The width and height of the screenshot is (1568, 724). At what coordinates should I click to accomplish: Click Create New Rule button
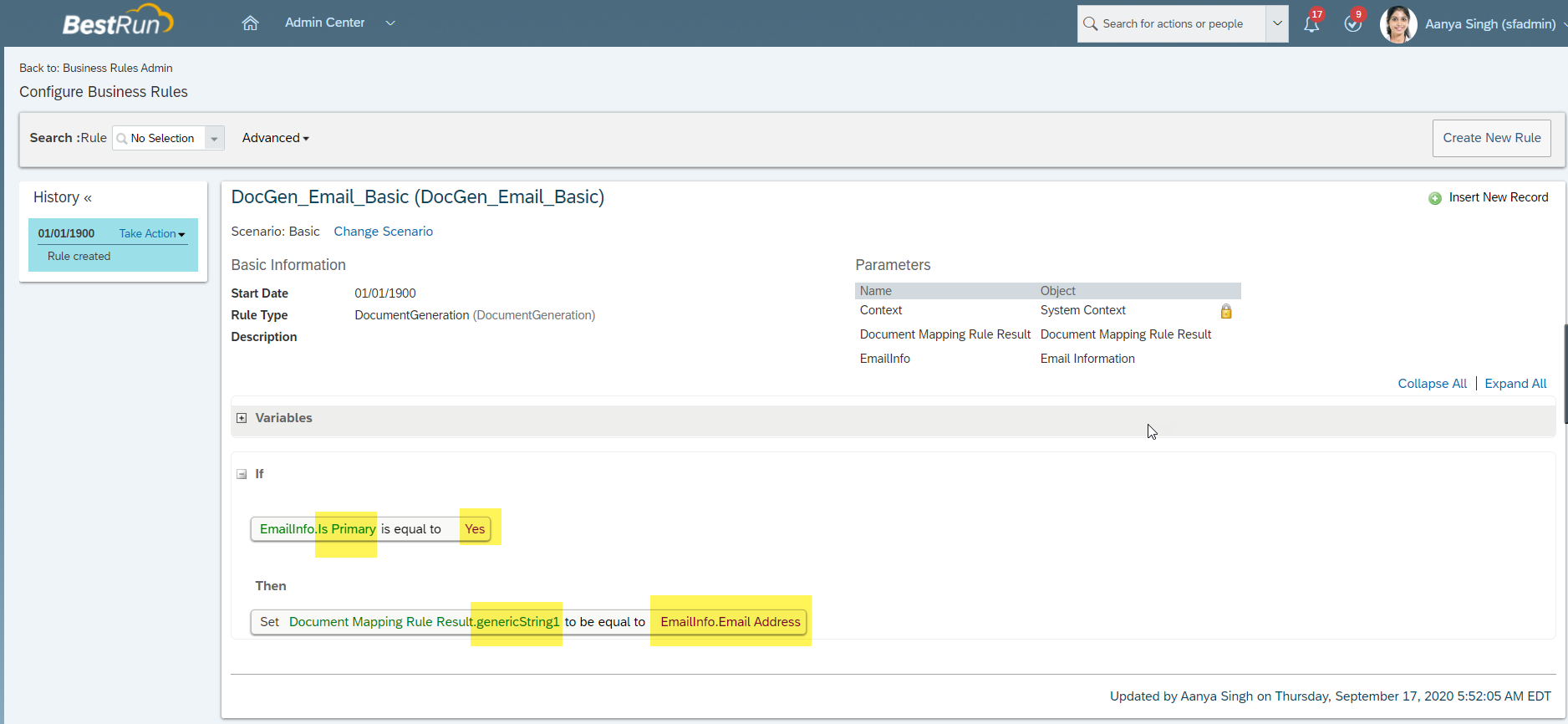tap(1491, 138)
